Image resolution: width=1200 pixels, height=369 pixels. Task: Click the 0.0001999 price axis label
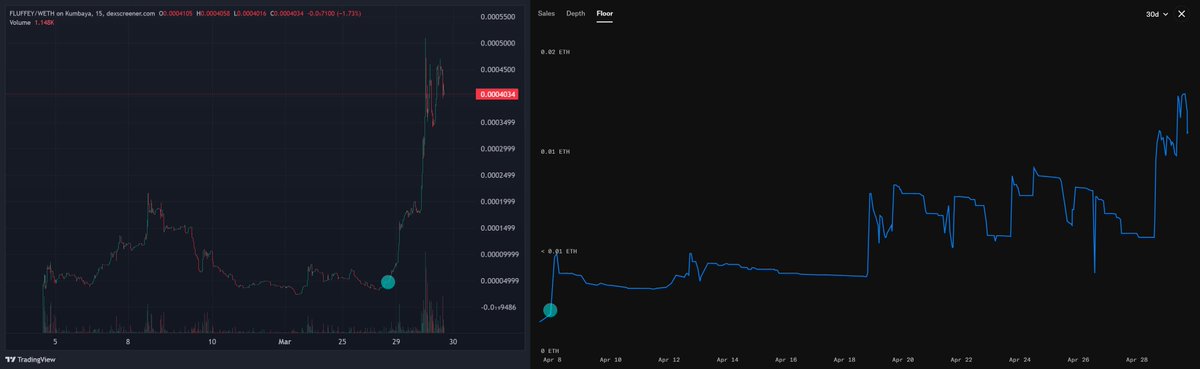tap(497, 201)
